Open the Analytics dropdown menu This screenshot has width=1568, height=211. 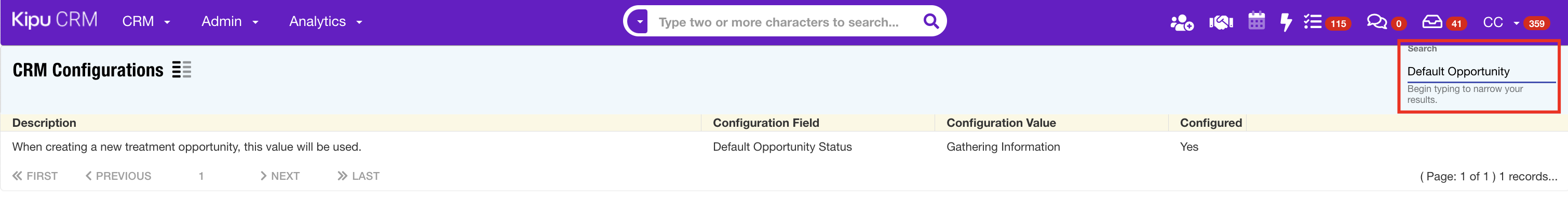[x=325, y=21]
